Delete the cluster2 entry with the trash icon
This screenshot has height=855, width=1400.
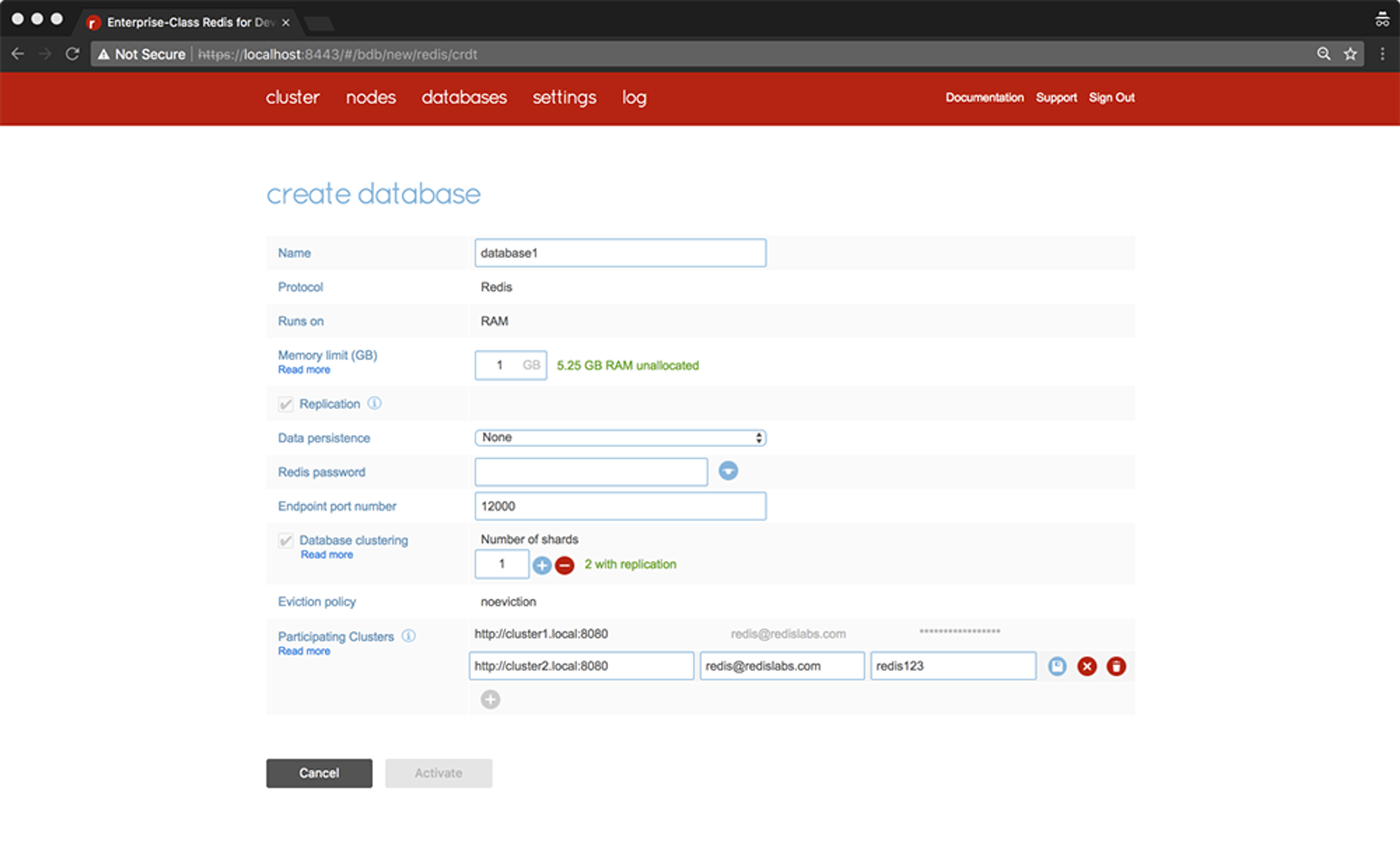pos(1116,666)
